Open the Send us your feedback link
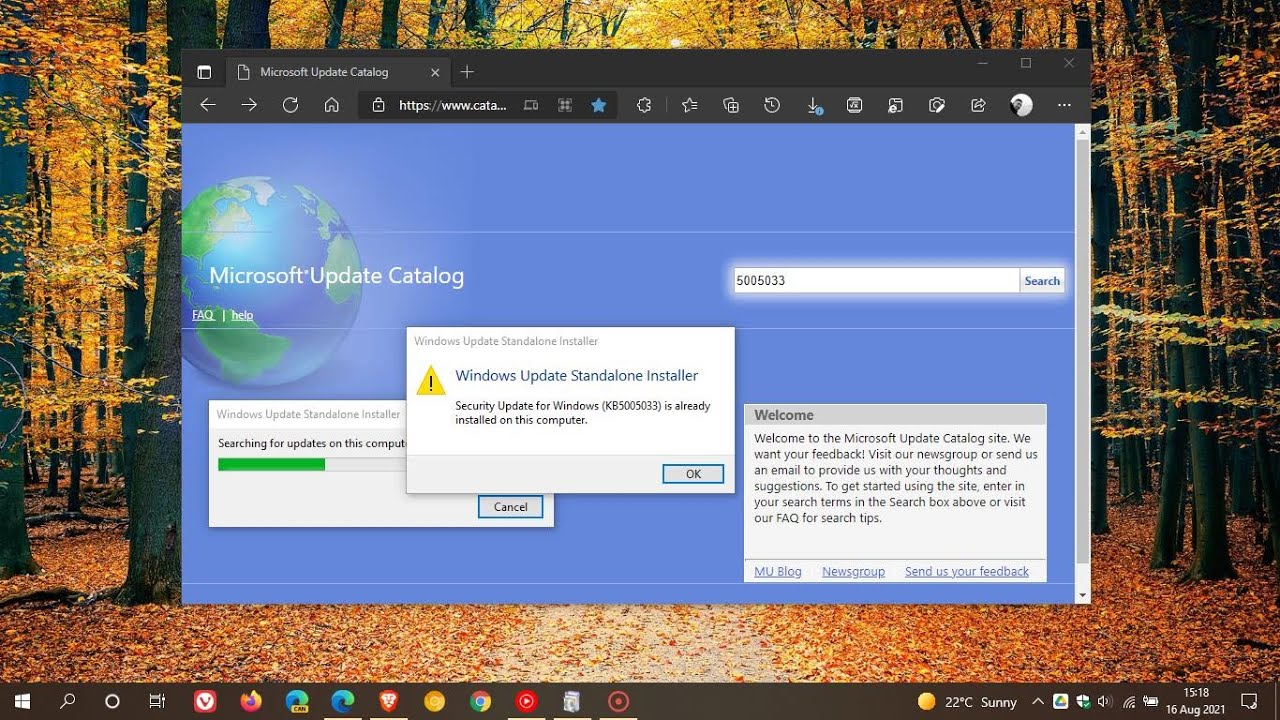 (967, 571)
